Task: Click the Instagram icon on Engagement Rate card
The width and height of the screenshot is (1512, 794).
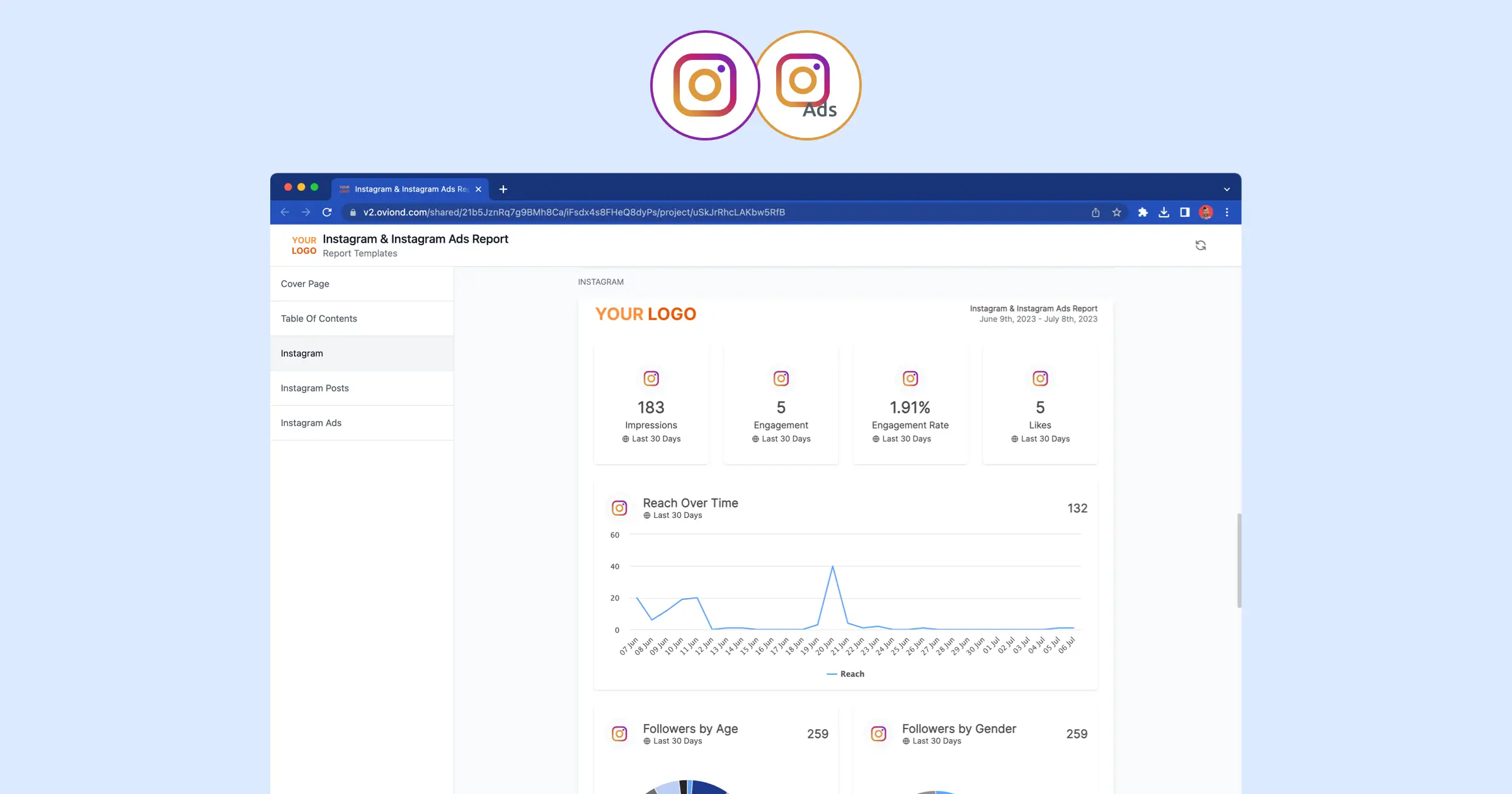Action: click(910, 378)
